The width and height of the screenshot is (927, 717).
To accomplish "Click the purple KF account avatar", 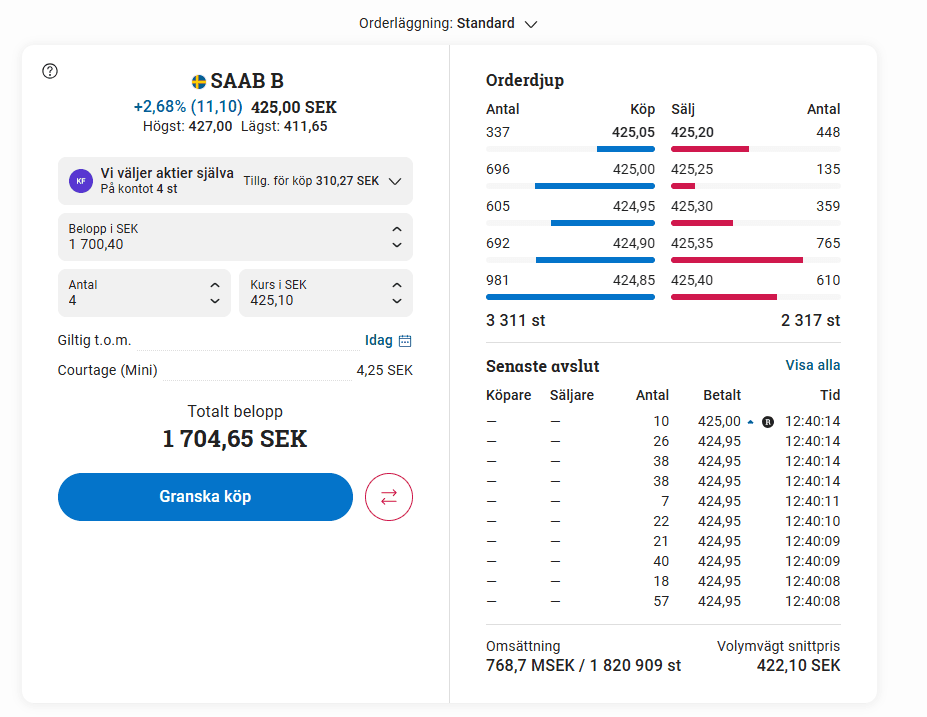I will tap(81, 181).
